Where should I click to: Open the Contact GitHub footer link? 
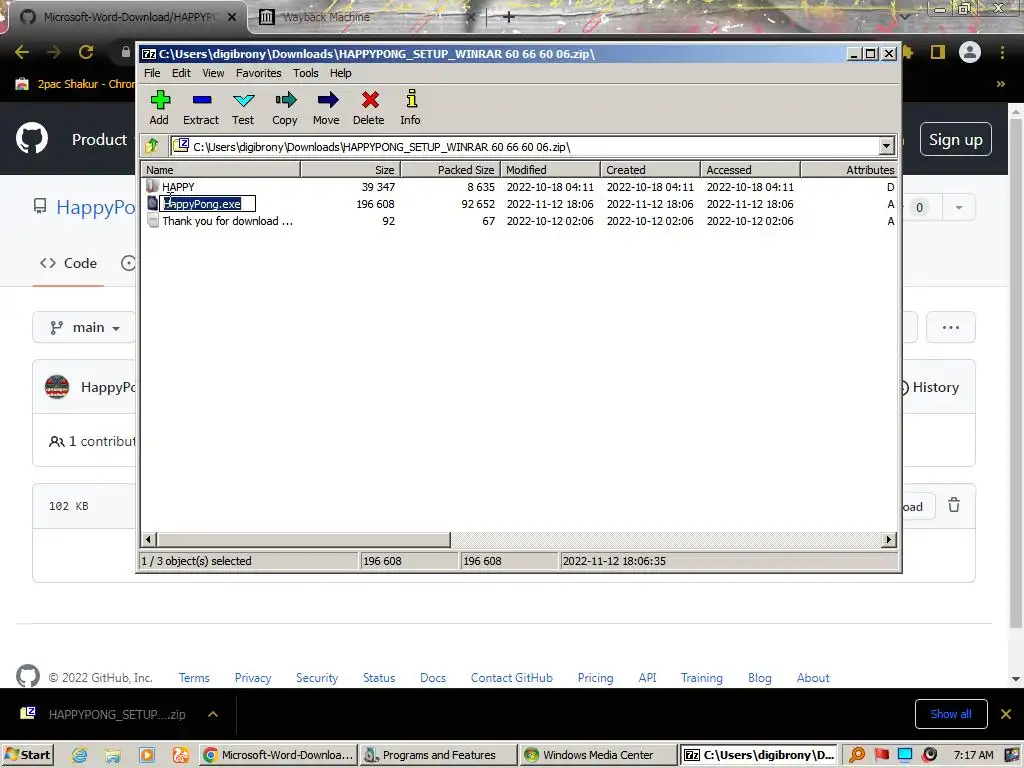[511, 678]
